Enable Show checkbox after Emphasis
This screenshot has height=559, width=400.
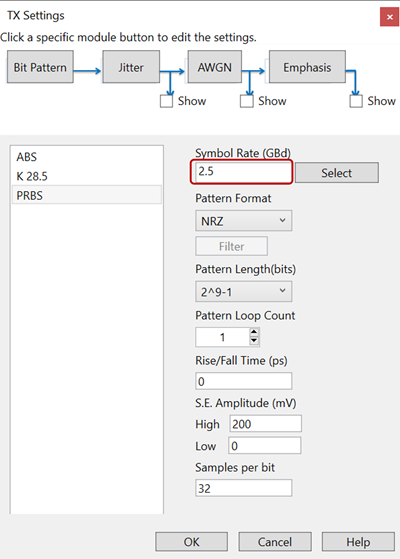[x=356, y=101]
